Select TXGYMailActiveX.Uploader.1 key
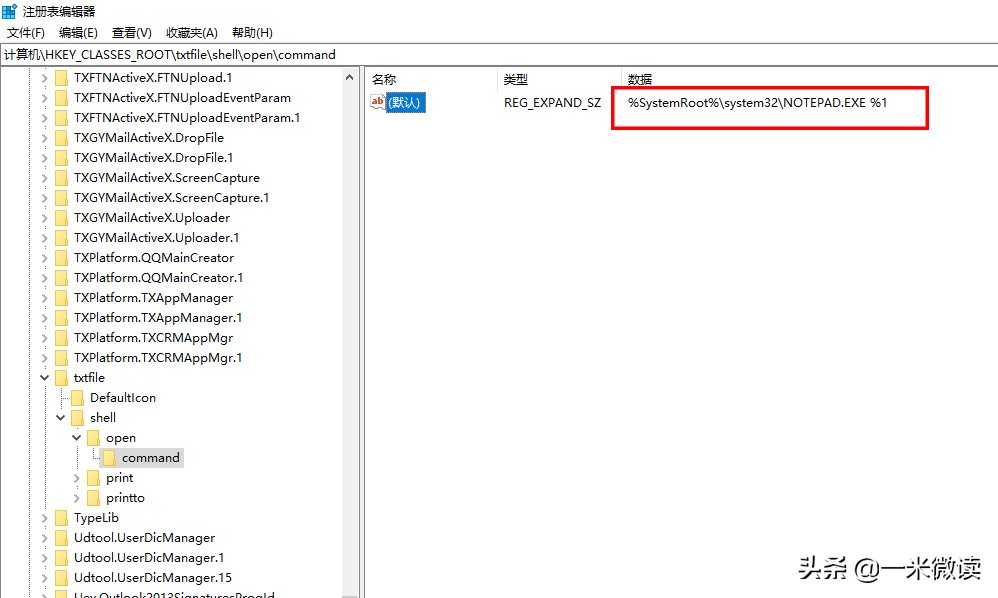The height and width of the screenshot is (598, 998). [x=157, y=238]
